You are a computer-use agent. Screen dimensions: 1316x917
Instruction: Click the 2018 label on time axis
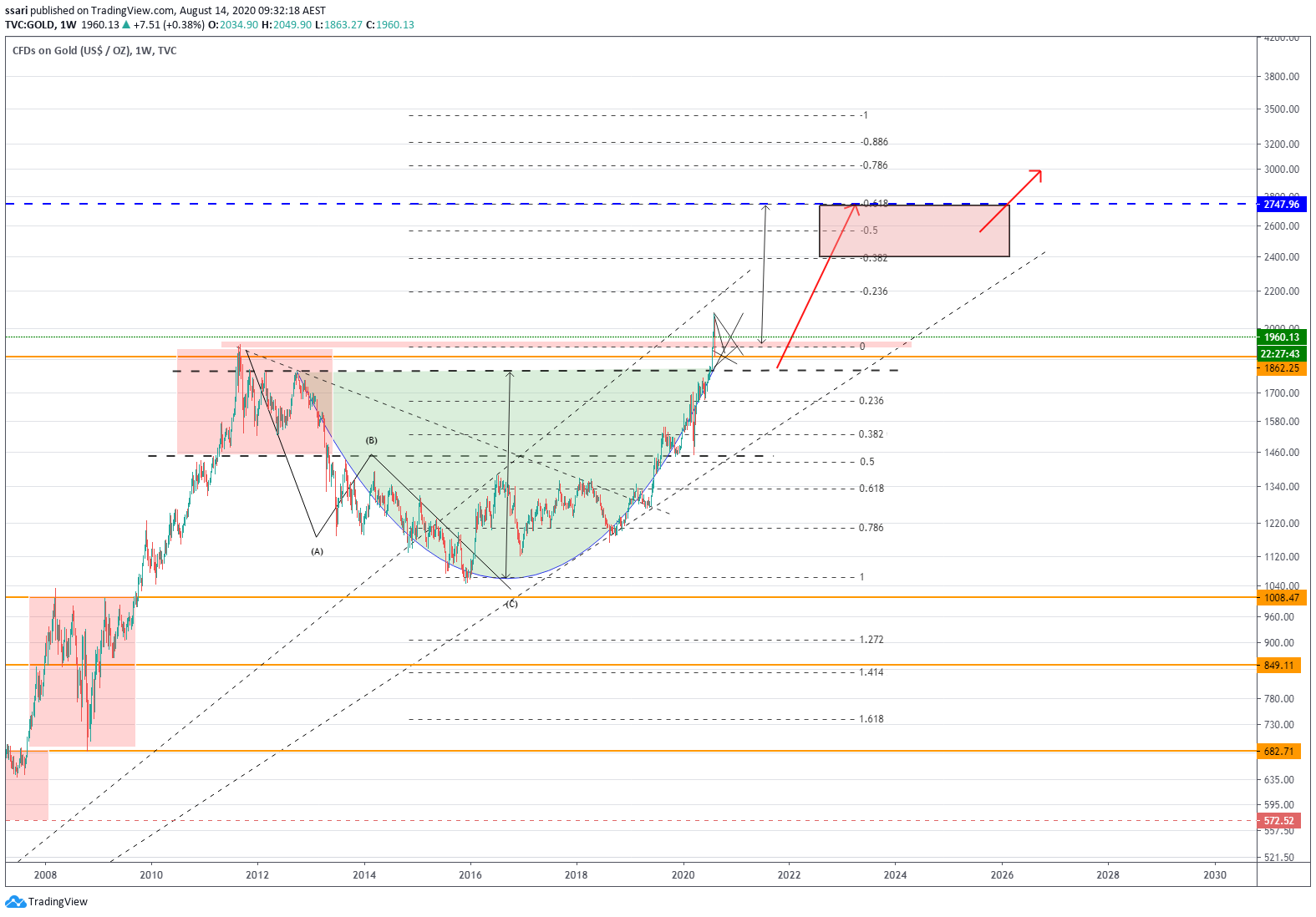[x=576, y=875]
